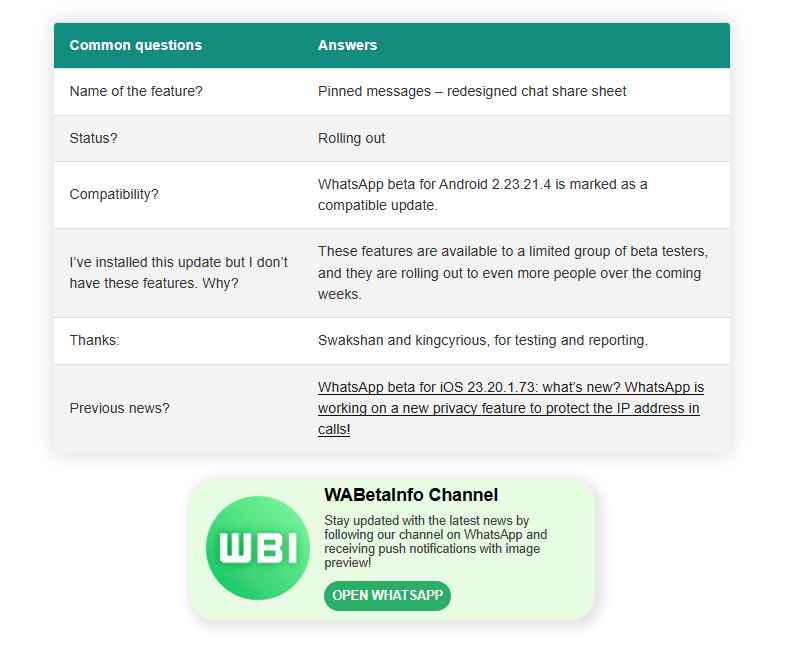Screen dimensions: 796x652
Task: Click the 'I've installed this update' question
Action: click(179, 273)
